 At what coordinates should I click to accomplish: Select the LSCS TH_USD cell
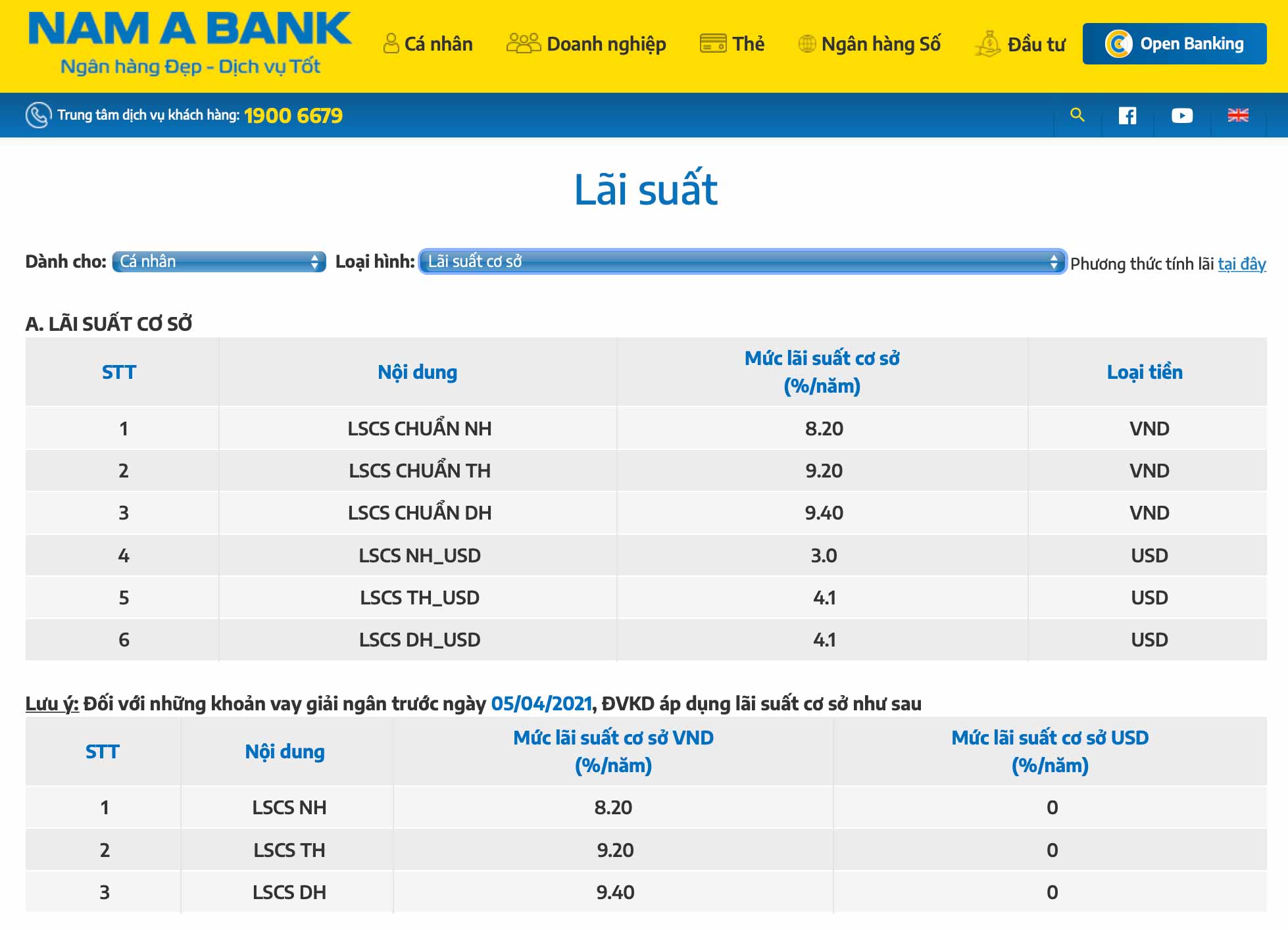tap(419, 597)
